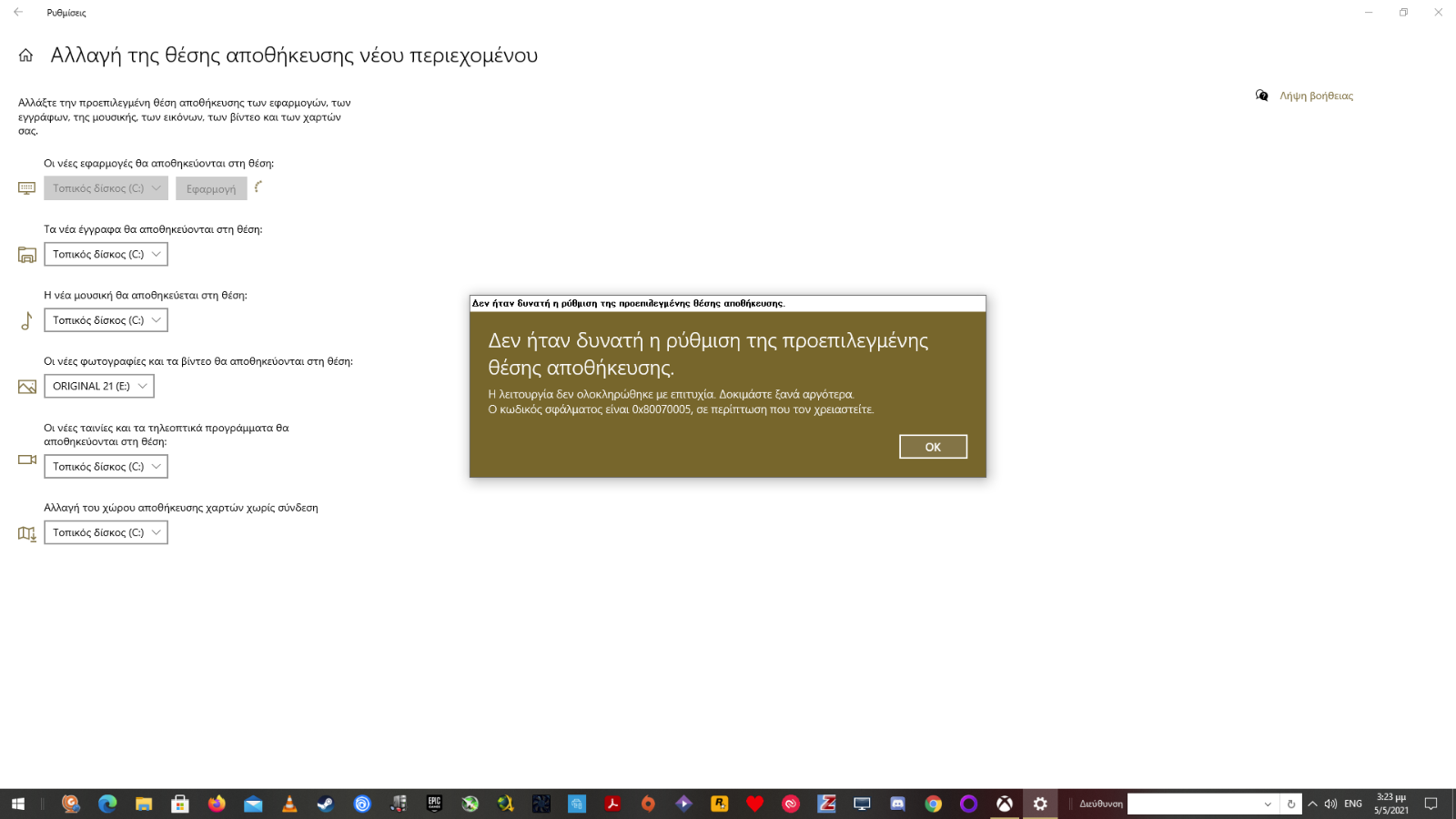Open Adobe Acrobat from taskbar
1456x819 pixels.
[x=612, y=804]
